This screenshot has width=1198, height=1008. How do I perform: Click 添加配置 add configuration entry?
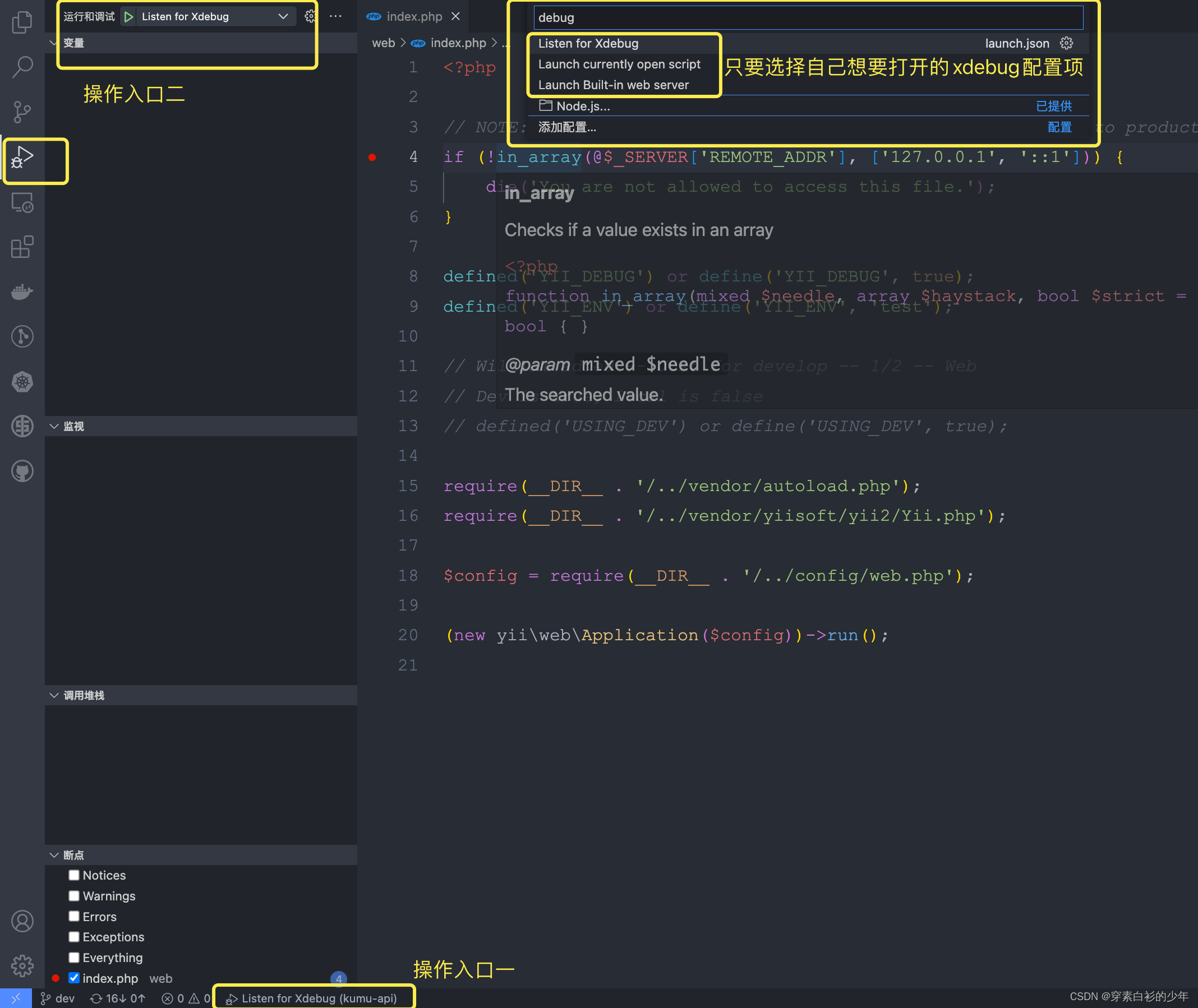click(x=567, y=127)
